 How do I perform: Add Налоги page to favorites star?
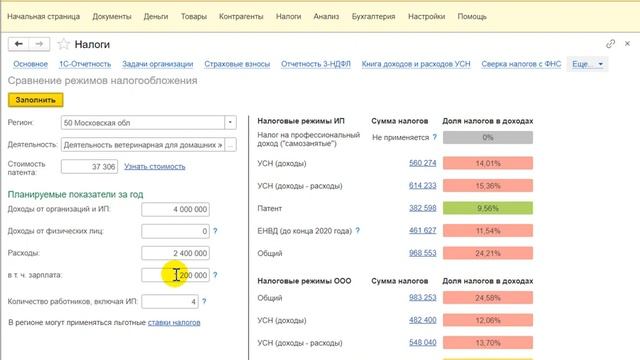coord(63,44)
